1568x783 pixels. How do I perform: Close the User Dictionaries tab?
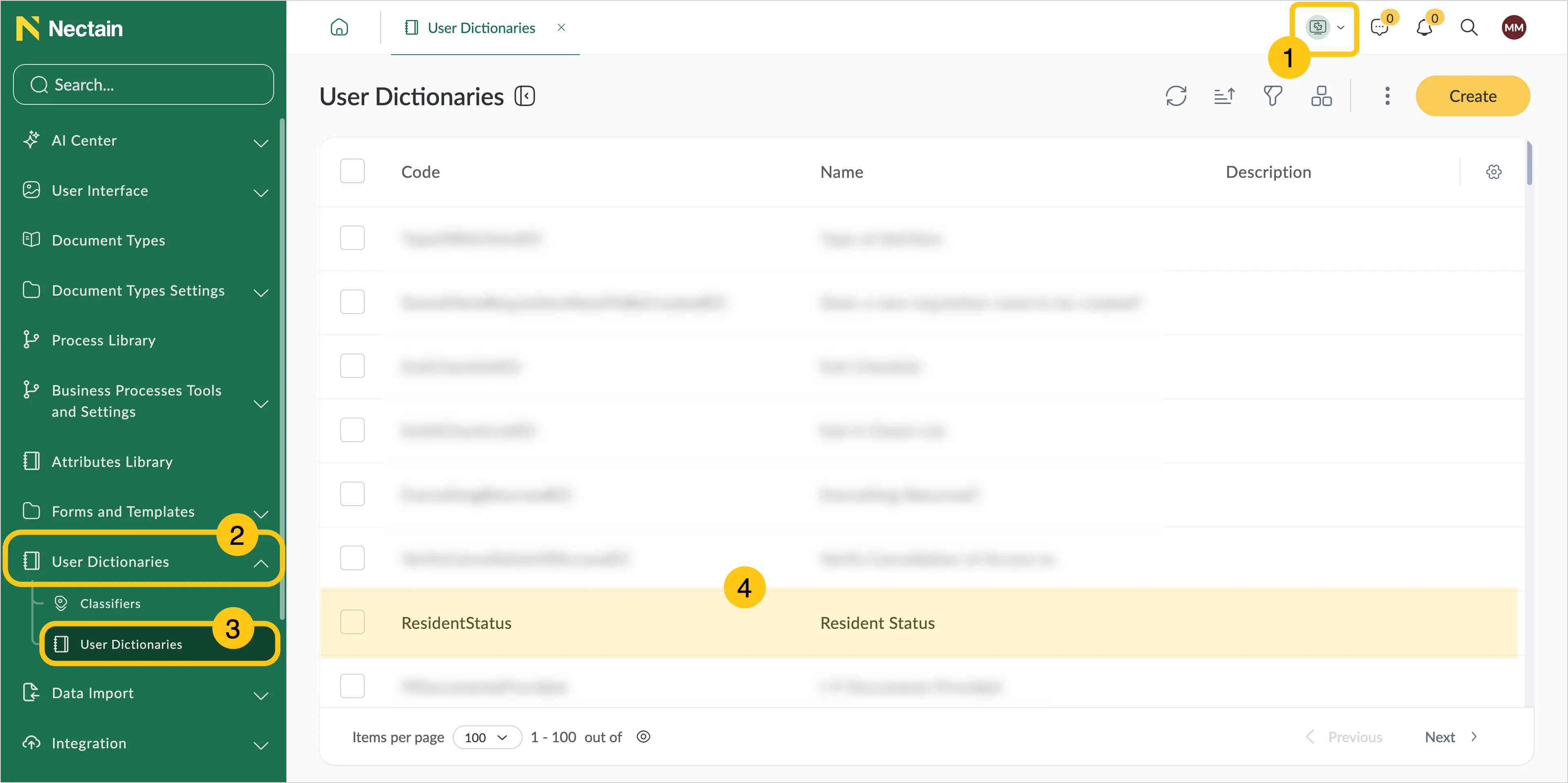561,27
